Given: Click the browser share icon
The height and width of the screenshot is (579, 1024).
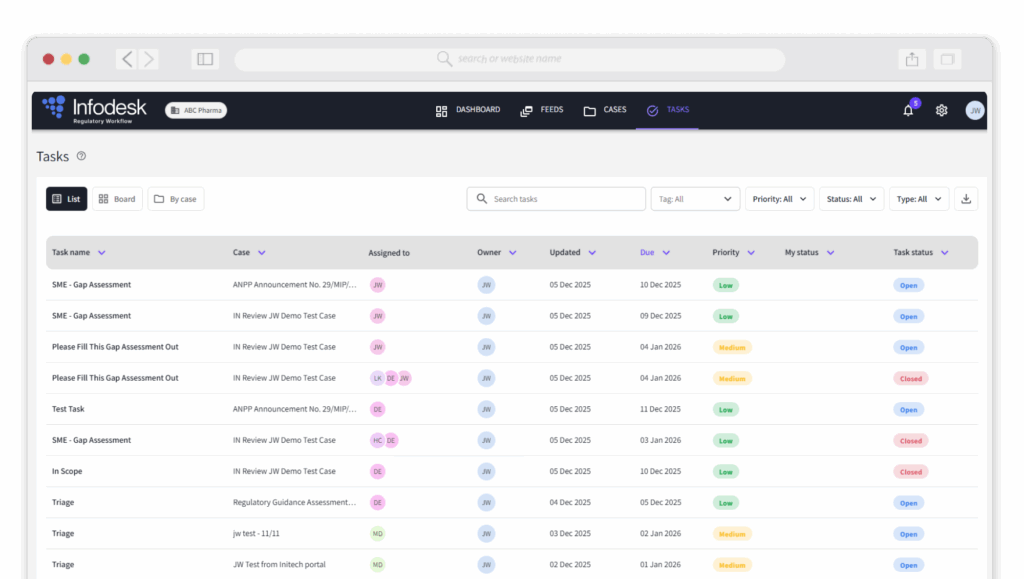Looking at the screenshot, I should point(912,59).
